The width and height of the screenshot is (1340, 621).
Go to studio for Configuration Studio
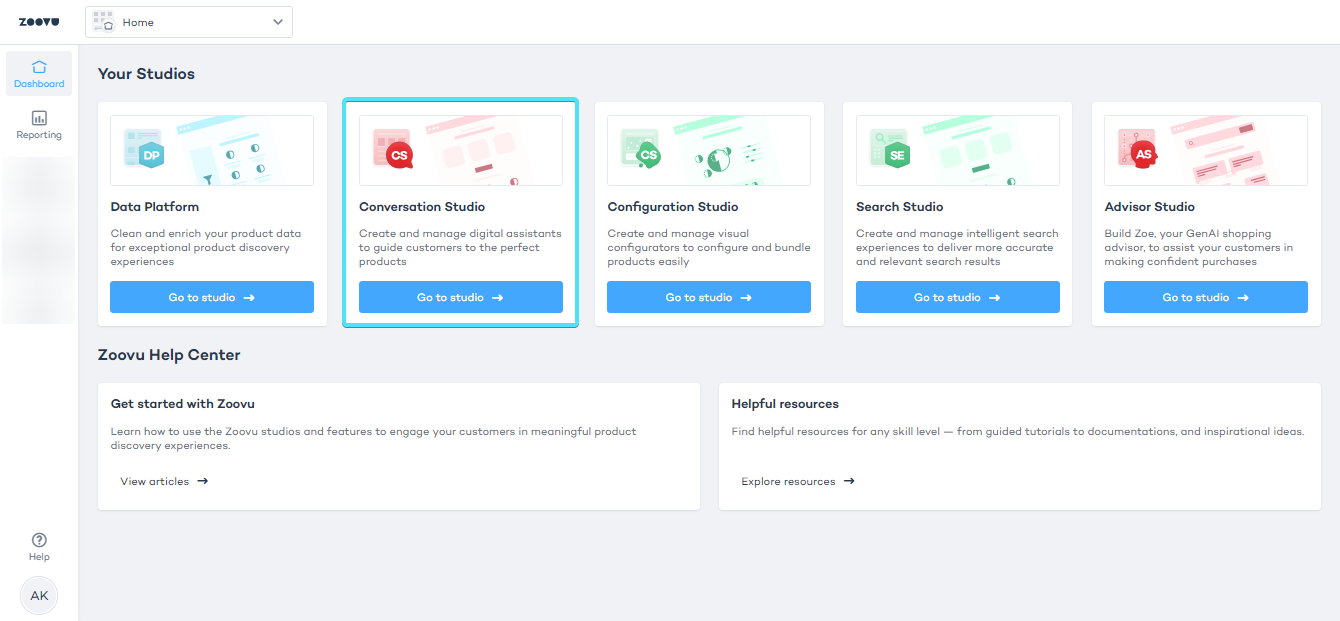pos(709,297)
